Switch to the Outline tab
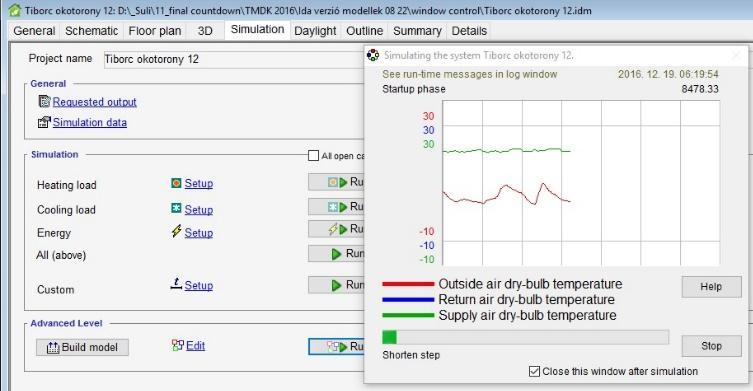Viewport: 753px width, 391px height. click(x=364, y=31)
